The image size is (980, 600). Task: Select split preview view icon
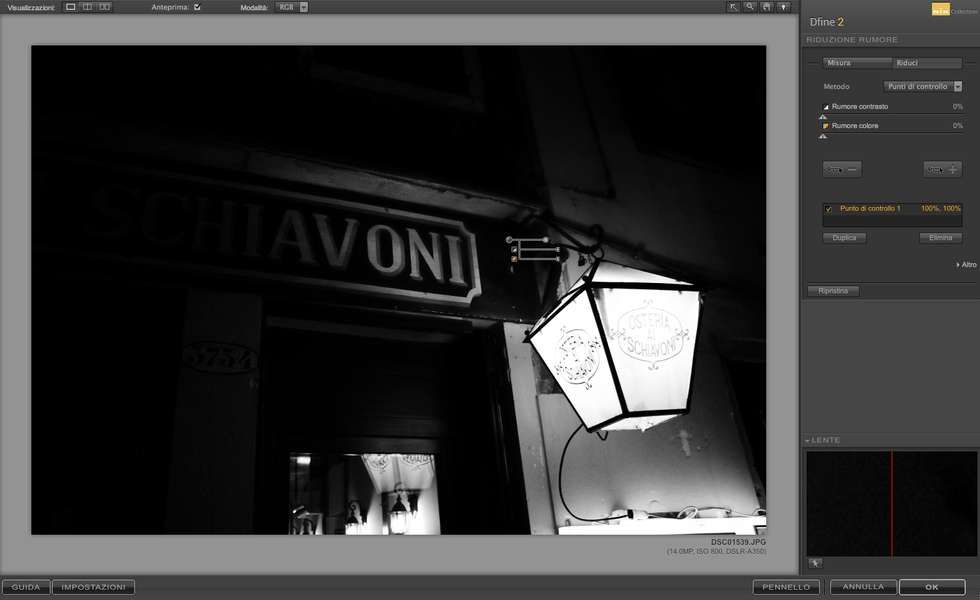(88, 7)
